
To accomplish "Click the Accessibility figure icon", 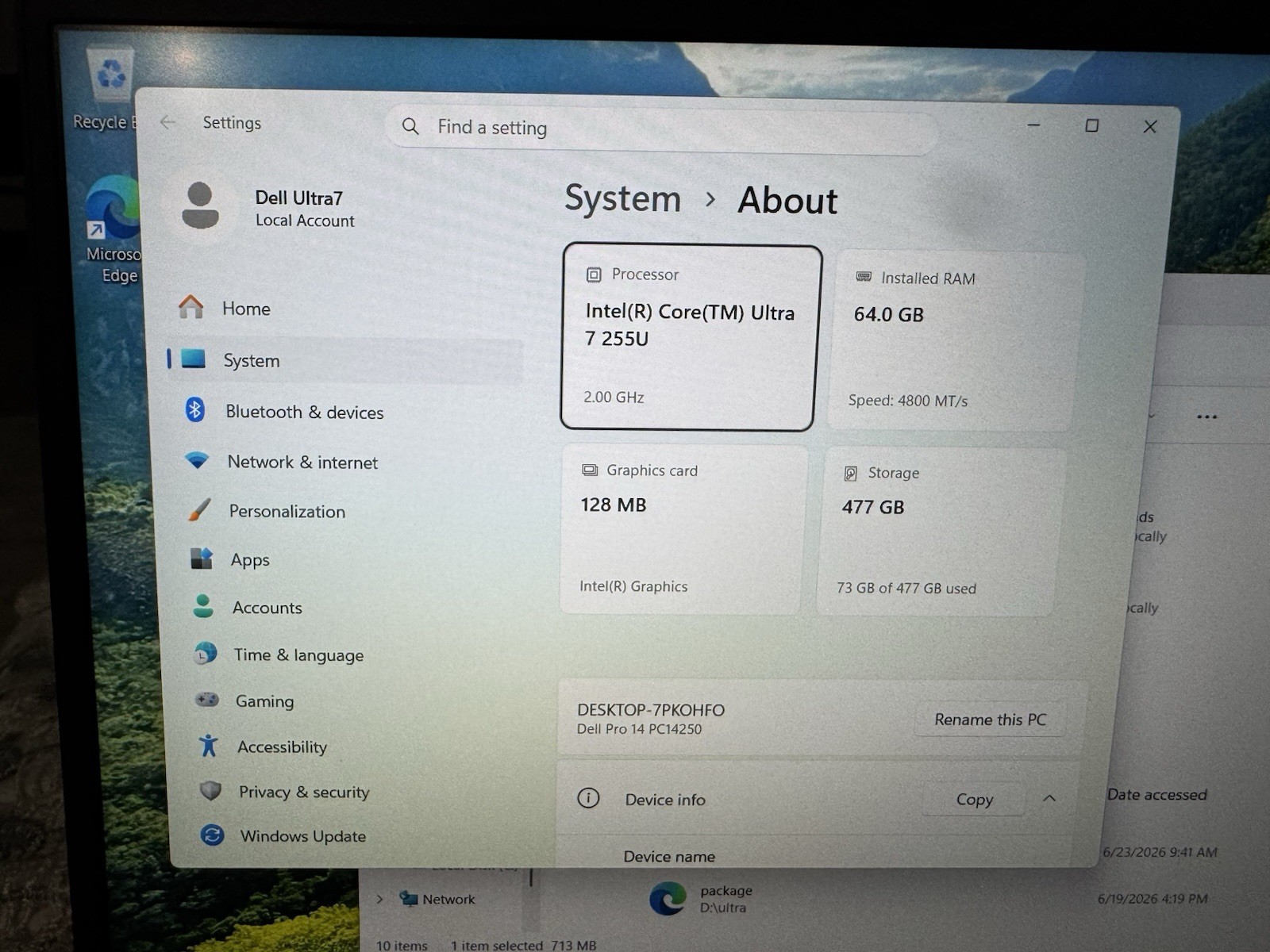I will (208, 746).
